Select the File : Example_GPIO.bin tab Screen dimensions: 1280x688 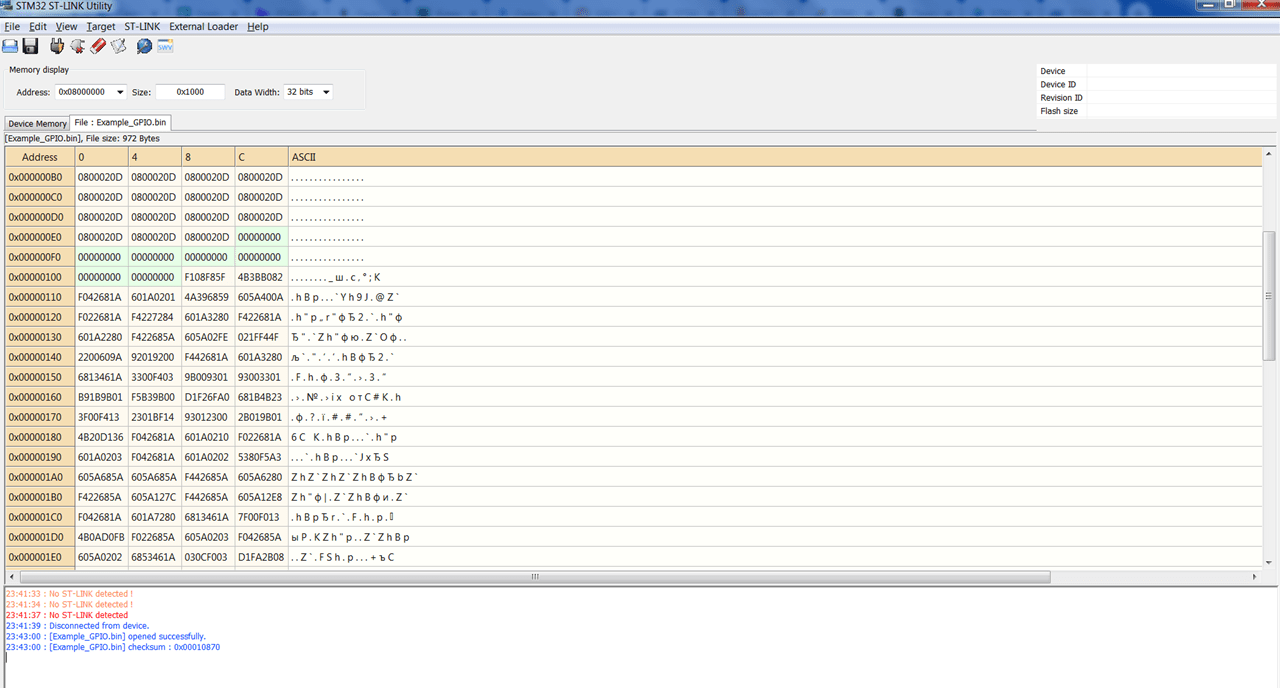(x=120, y=122)
